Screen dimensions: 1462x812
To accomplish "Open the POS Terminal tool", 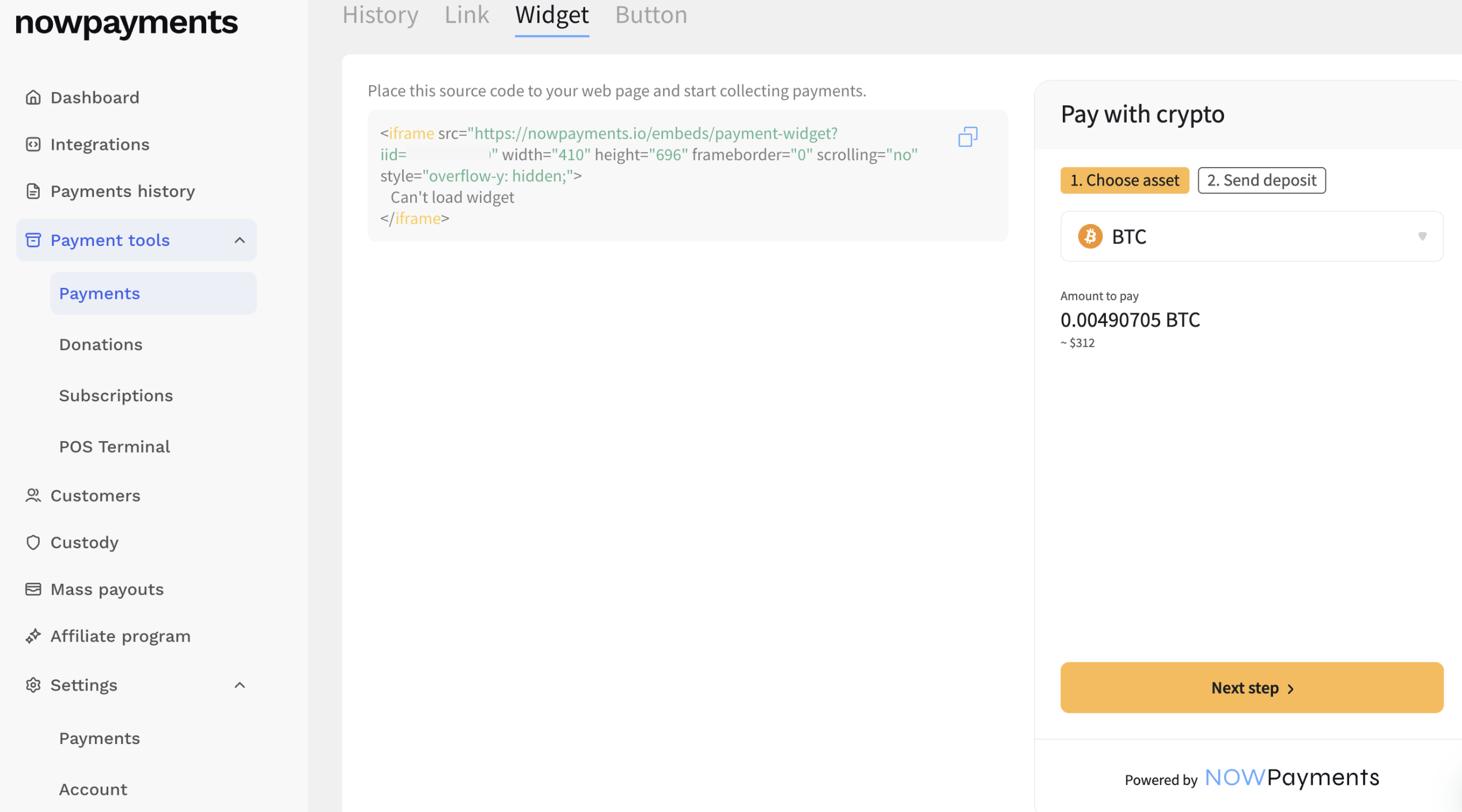I will click(115, 446).
